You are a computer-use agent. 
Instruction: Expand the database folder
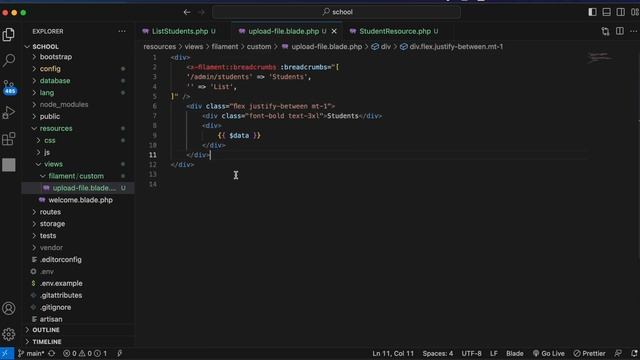[x=78, y=81]
